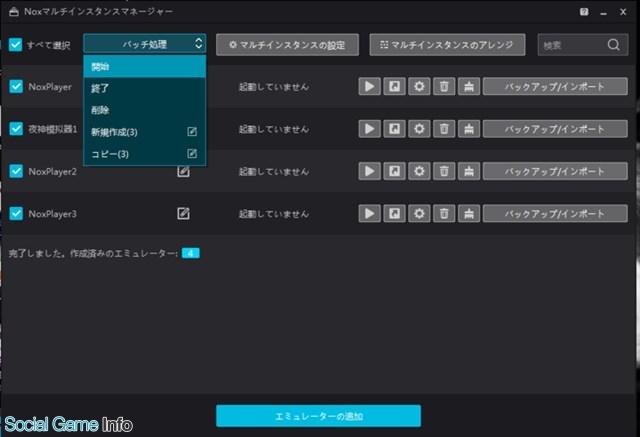Image resolution: width=640 pixels, height=437 pixels.
Task: Start the NoxPlayer instance with play icon
Action: pyautogui.click(x=369, y=87)
